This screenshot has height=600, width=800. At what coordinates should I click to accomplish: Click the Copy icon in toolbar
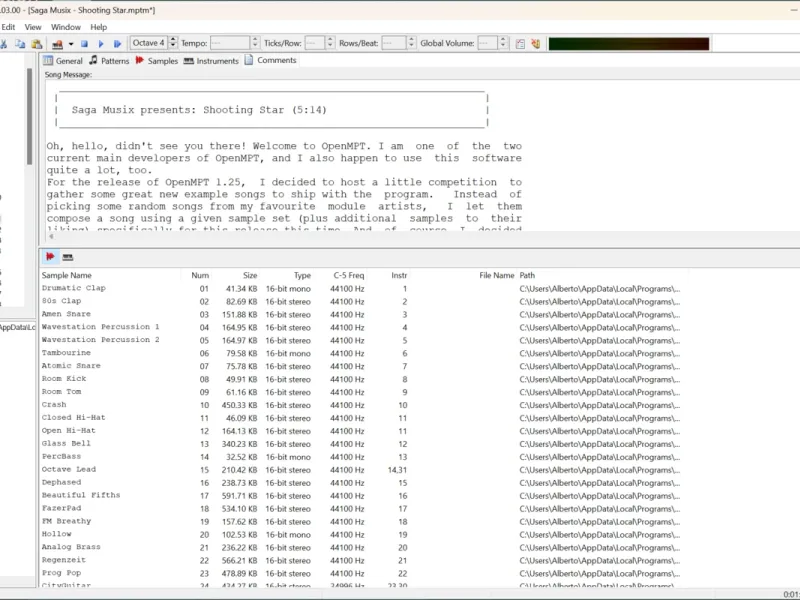[20, 44]
